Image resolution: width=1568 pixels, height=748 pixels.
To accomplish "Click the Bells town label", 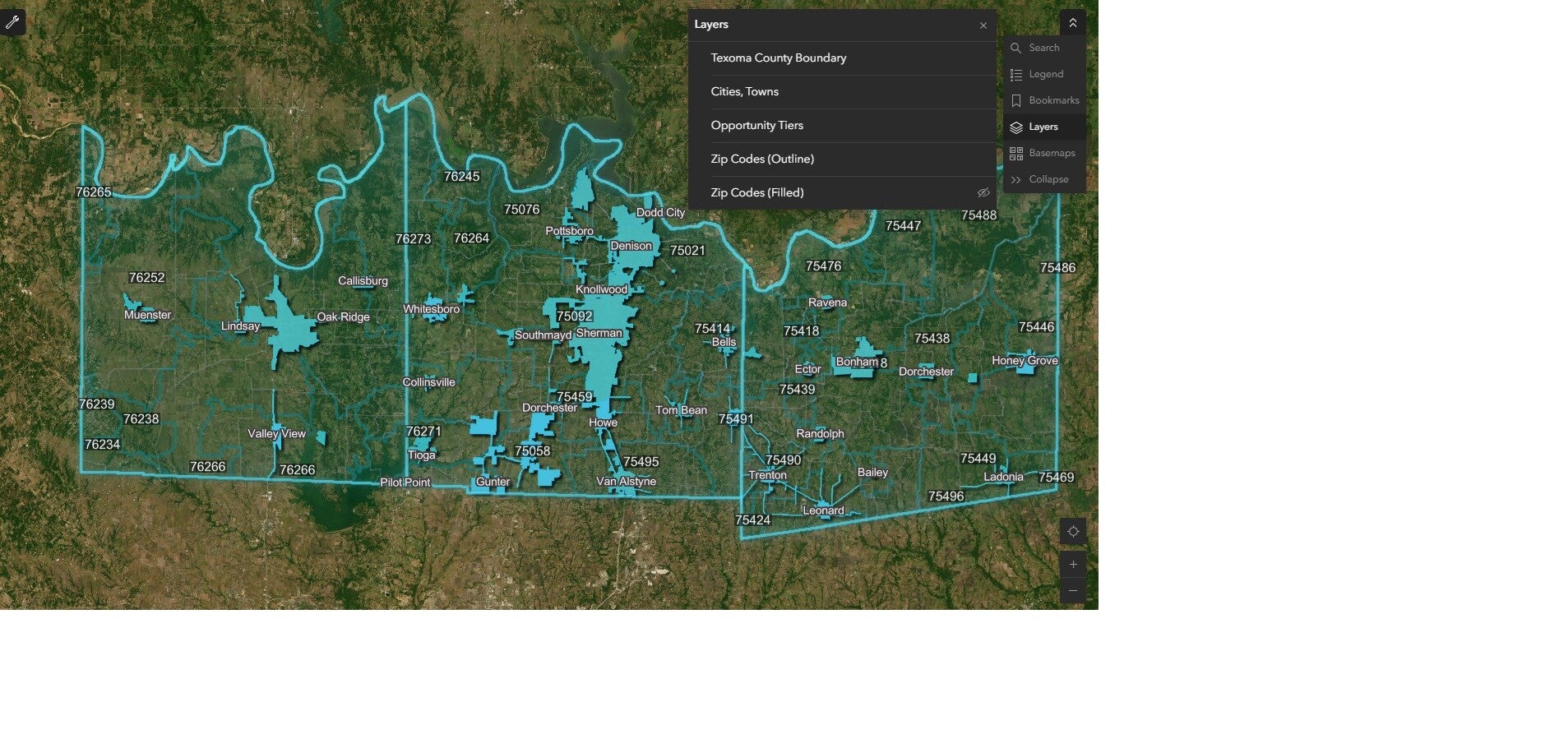I will 724,342.
